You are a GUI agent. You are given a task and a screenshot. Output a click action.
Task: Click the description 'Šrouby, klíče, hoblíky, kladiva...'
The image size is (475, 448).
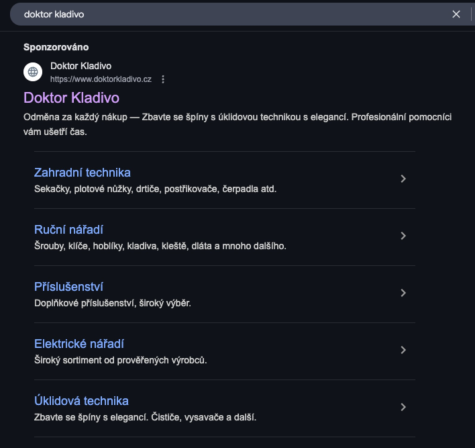click(160, 246)
